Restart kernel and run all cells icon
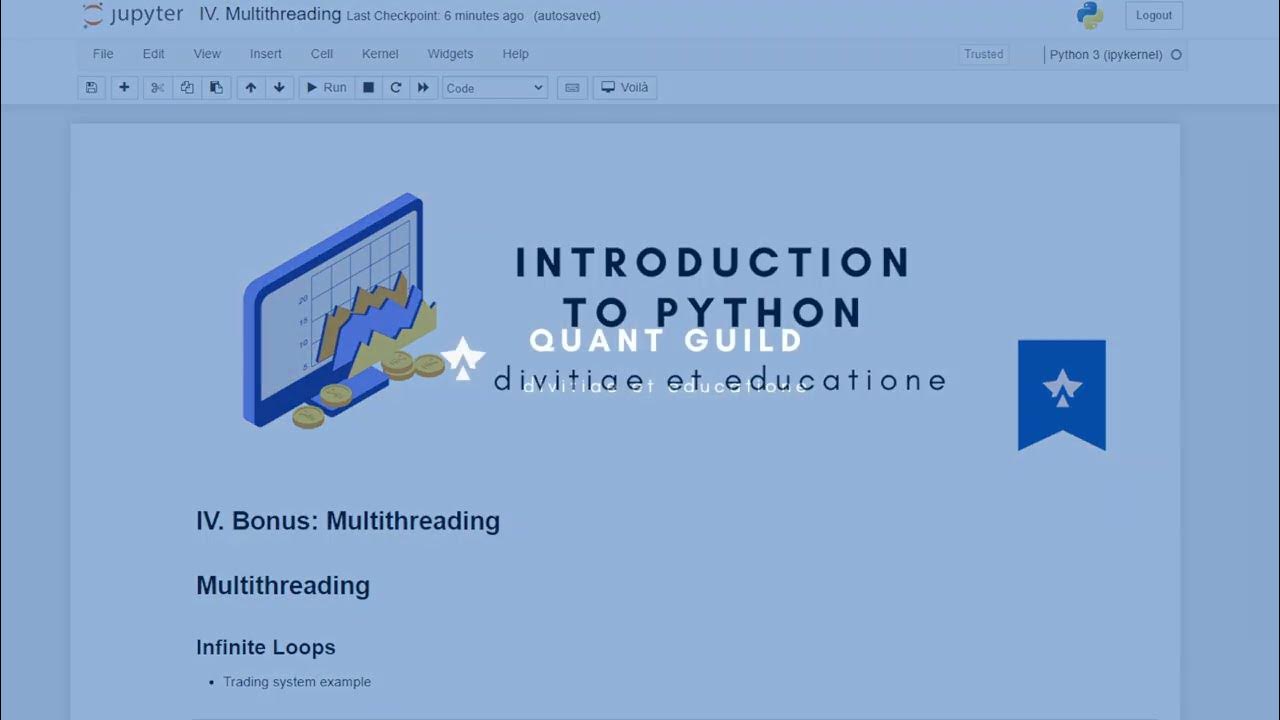Screen dimensions: 1280x720 [x=424, y=88]
